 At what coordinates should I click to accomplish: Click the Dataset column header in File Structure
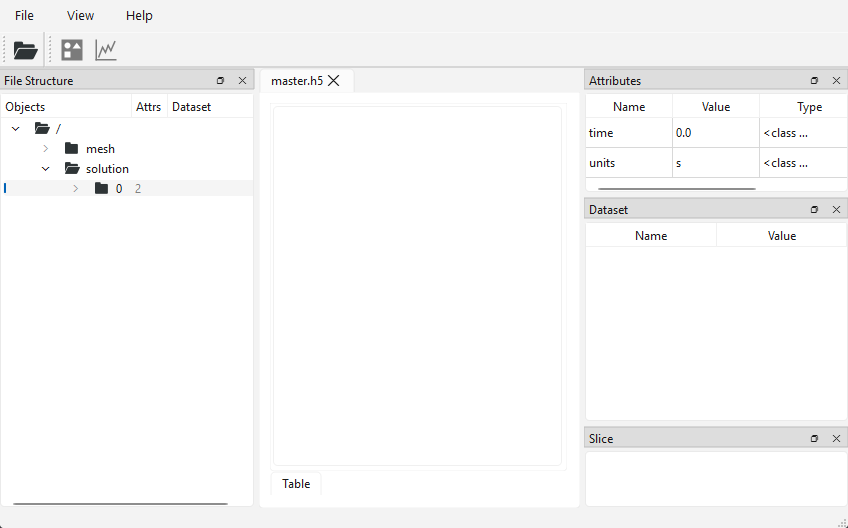[x=210, y=107]
